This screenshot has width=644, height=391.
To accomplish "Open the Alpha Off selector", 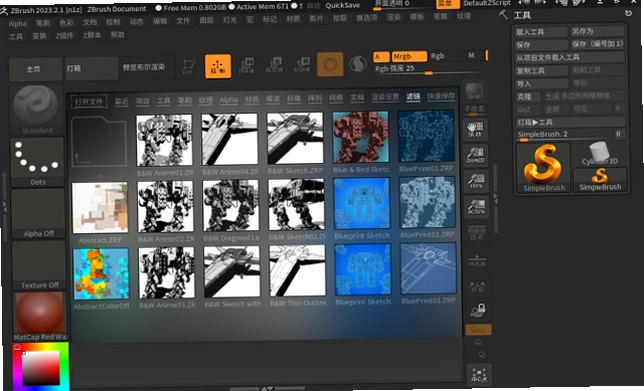I will pyautogui.click(x=38, y=213).
